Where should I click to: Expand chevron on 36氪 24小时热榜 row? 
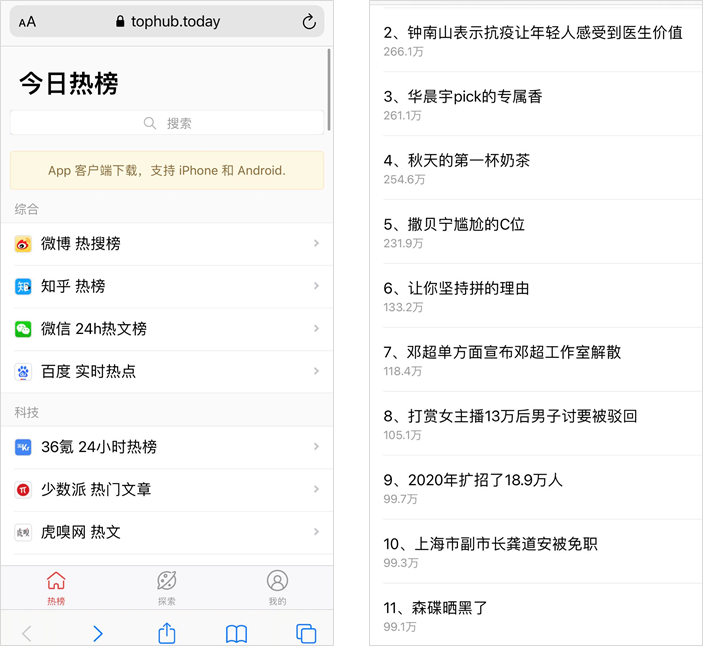316,447
